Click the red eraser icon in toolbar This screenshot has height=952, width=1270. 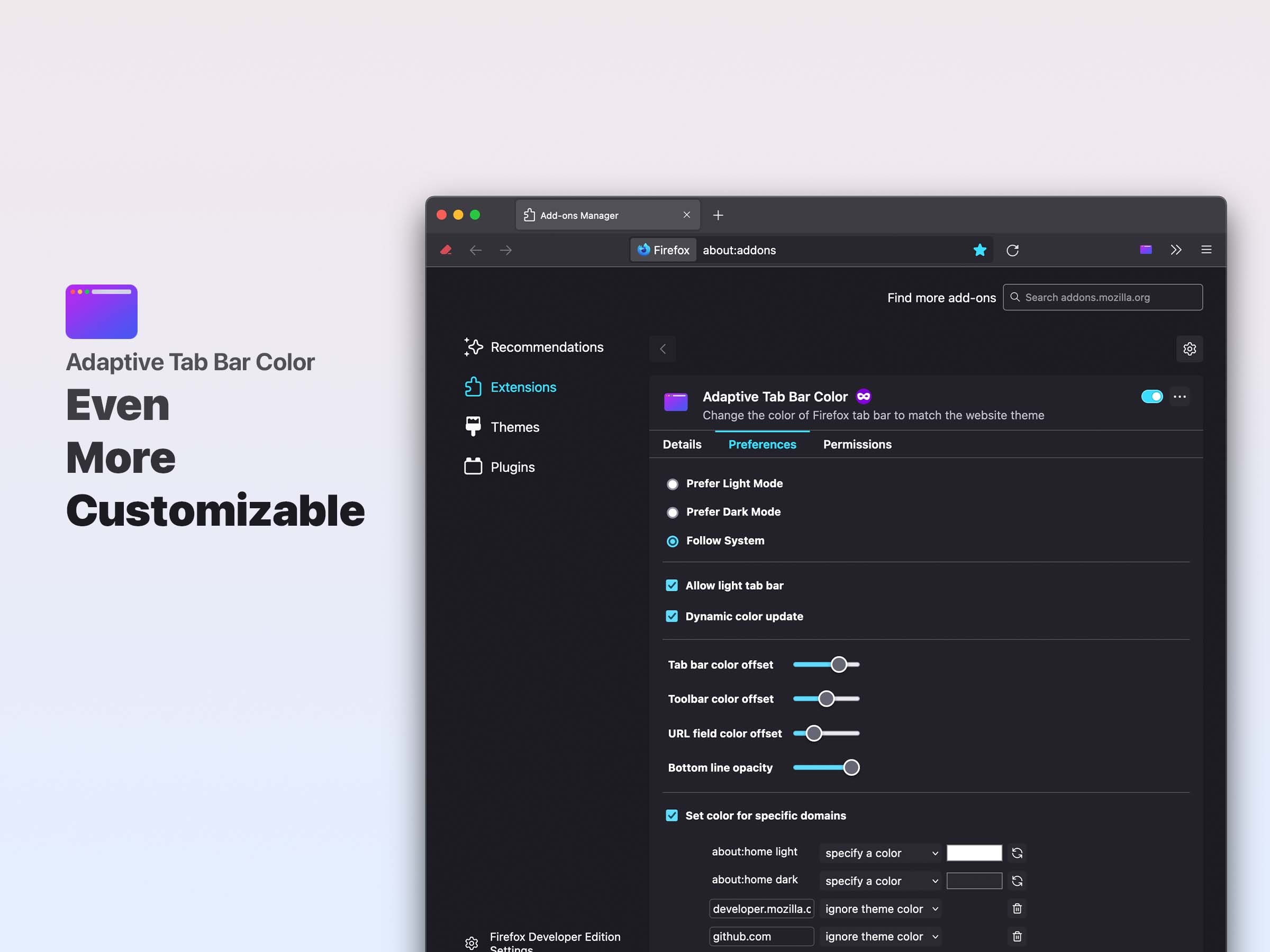point(446,250)
